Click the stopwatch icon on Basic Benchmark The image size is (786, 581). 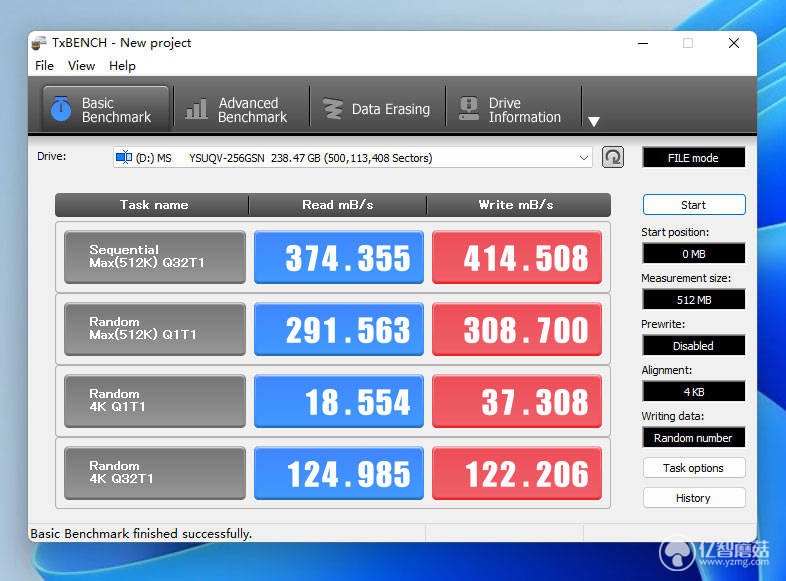[x=61, y=109]
